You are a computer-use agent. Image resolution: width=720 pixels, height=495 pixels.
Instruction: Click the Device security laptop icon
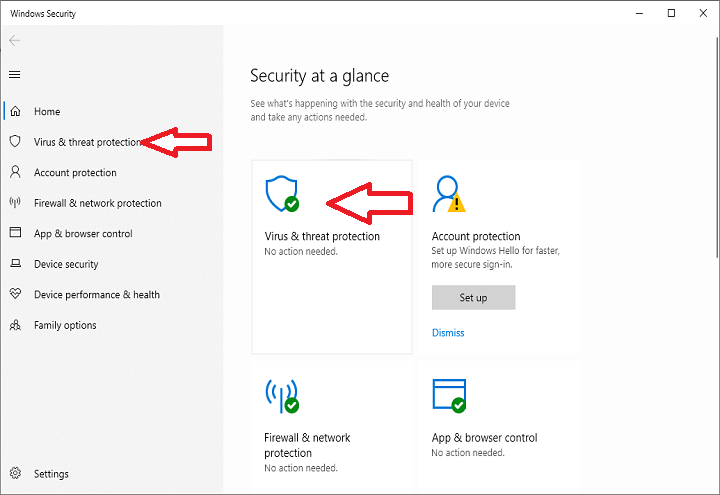[15, 264]
